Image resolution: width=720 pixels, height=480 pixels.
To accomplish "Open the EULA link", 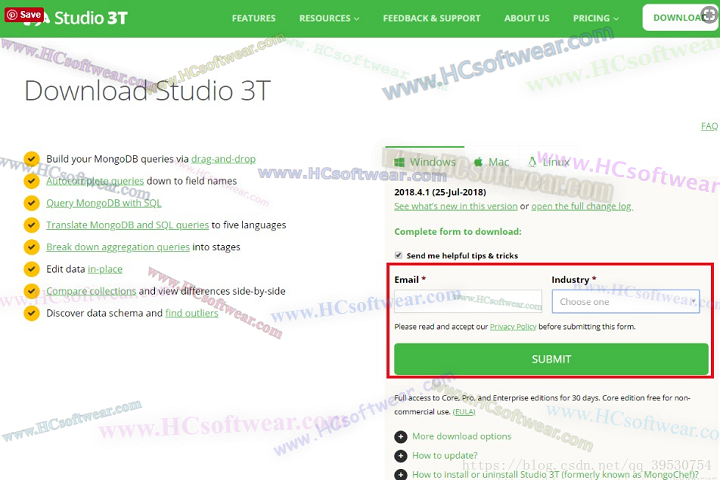I will [464, 412].
